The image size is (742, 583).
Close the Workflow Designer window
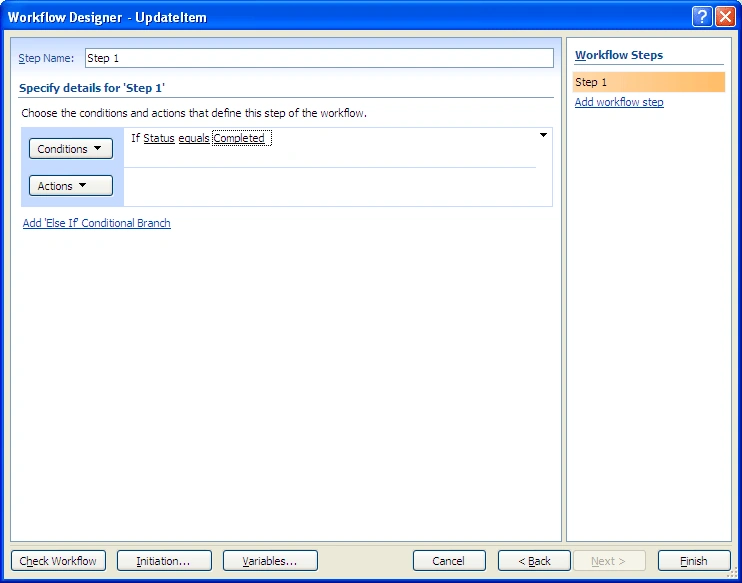tap(725, 17)
